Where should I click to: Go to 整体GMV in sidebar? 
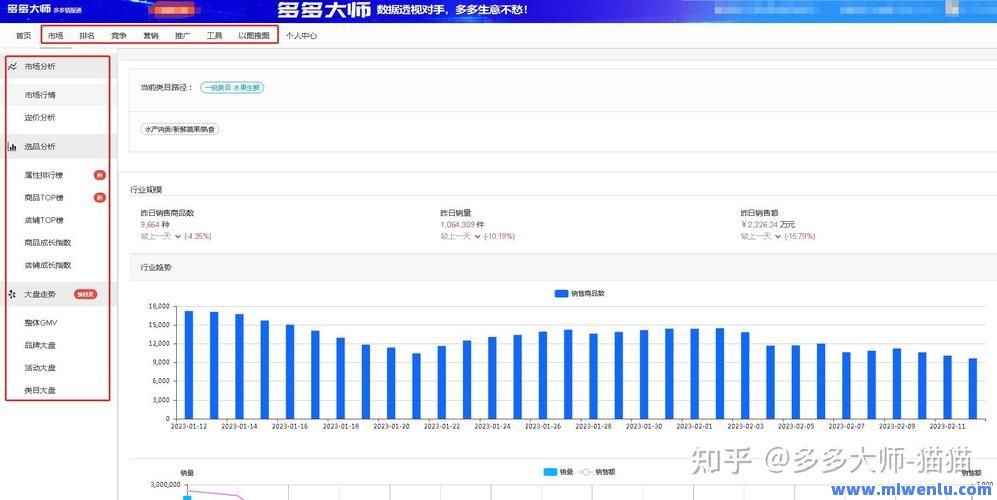[x=41, y=322]
